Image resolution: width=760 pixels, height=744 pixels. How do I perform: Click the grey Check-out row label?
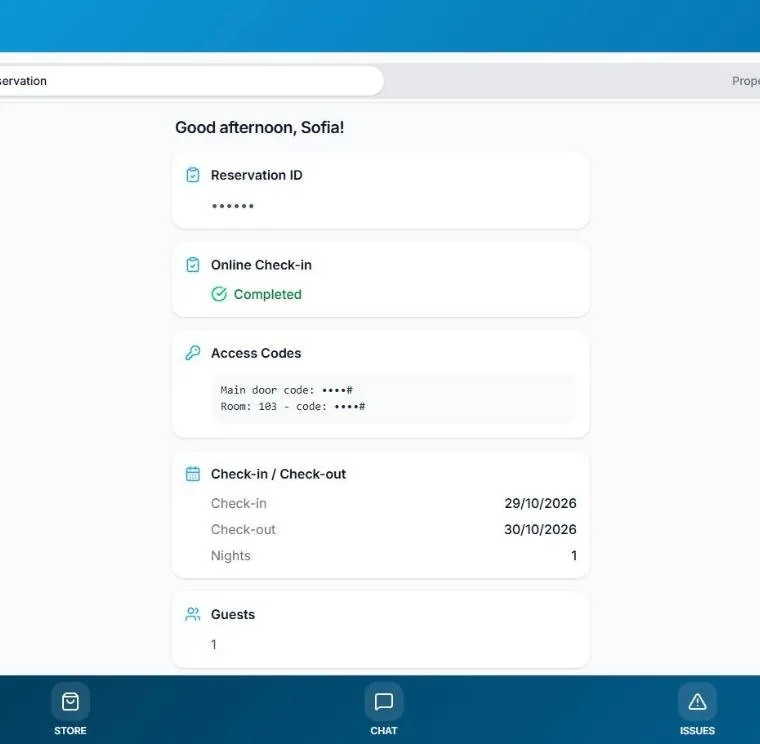point(243,529)
